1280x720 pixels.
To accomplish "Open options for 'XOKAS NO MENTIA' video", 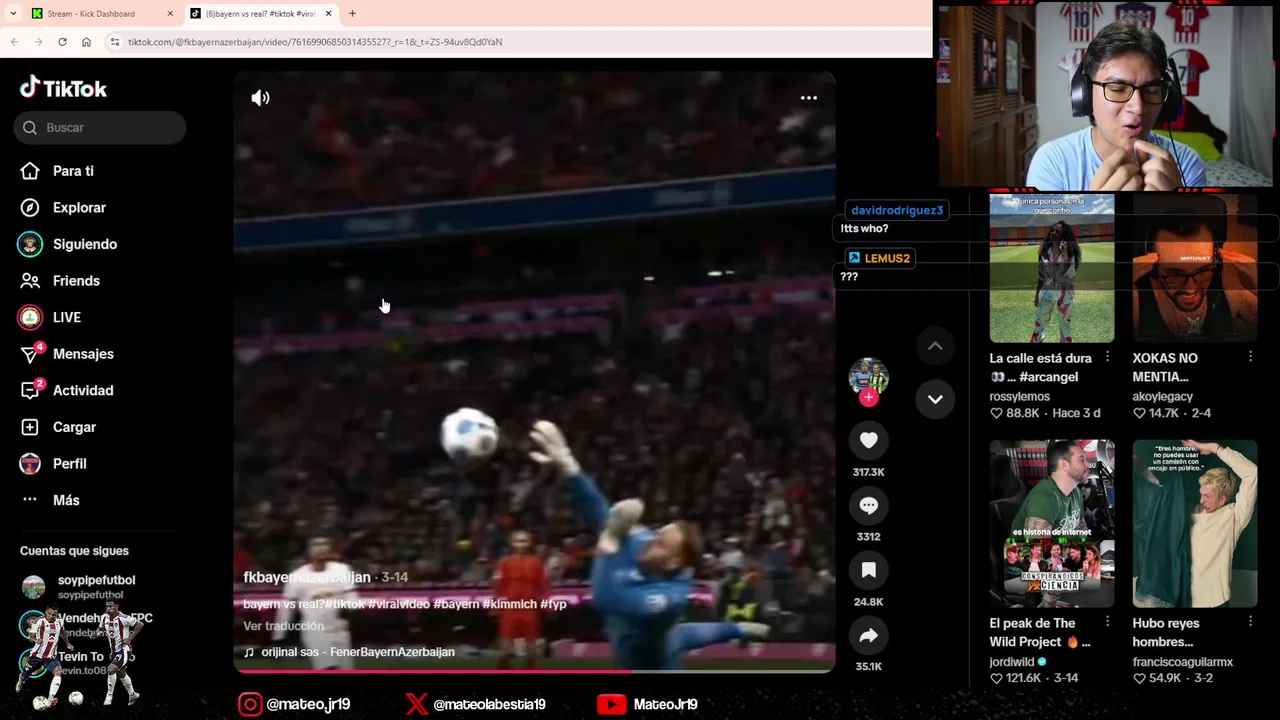I will (1250, 357).
